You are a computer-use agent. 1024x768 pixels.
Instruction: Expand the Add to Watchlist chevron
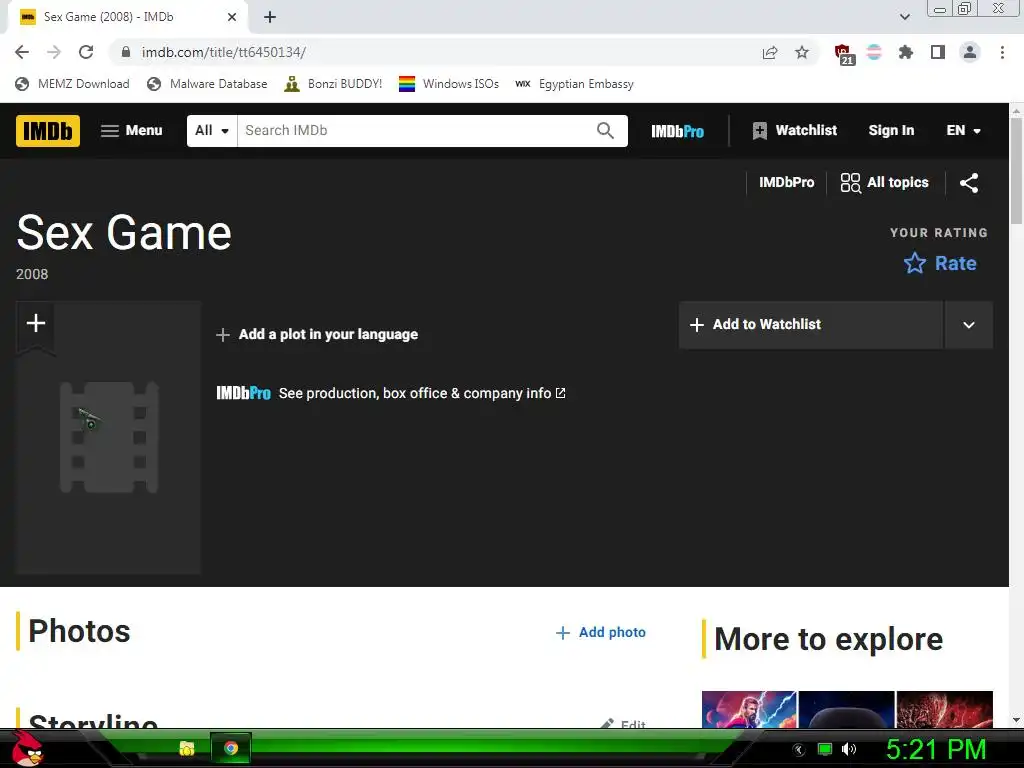pos(969,325)
